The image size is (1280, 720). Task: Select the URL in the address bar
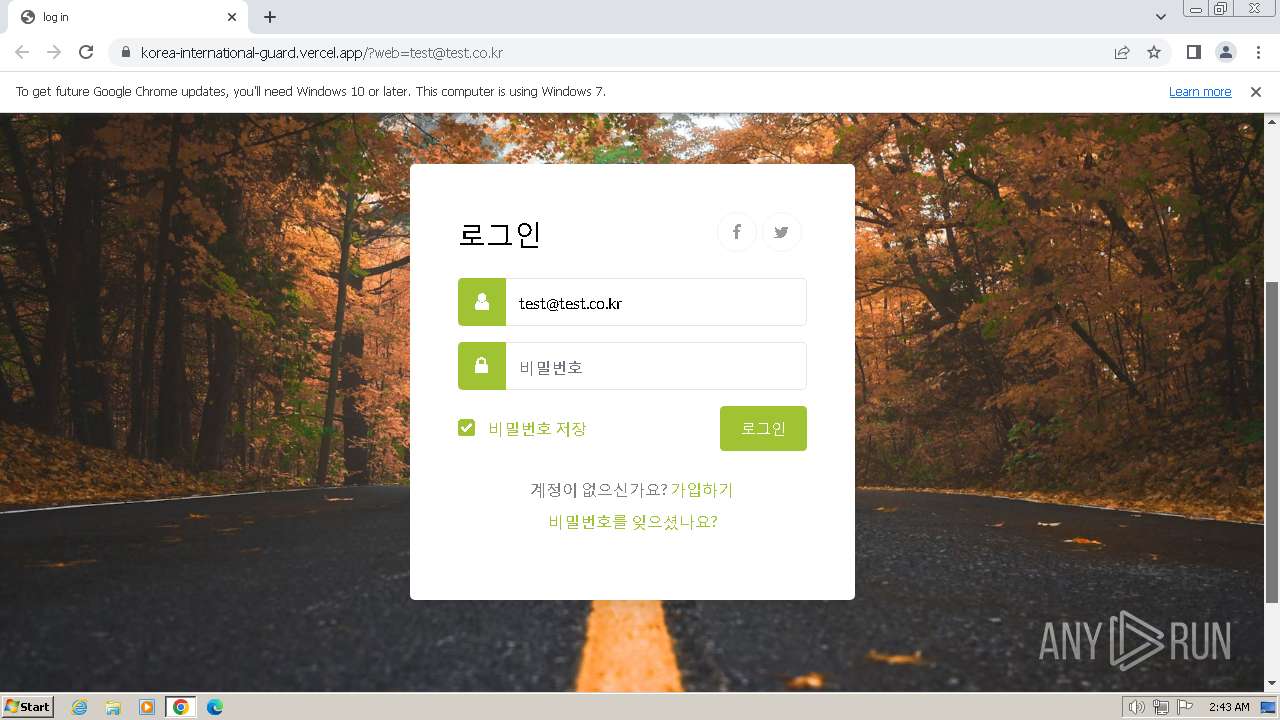click(321, 53)
